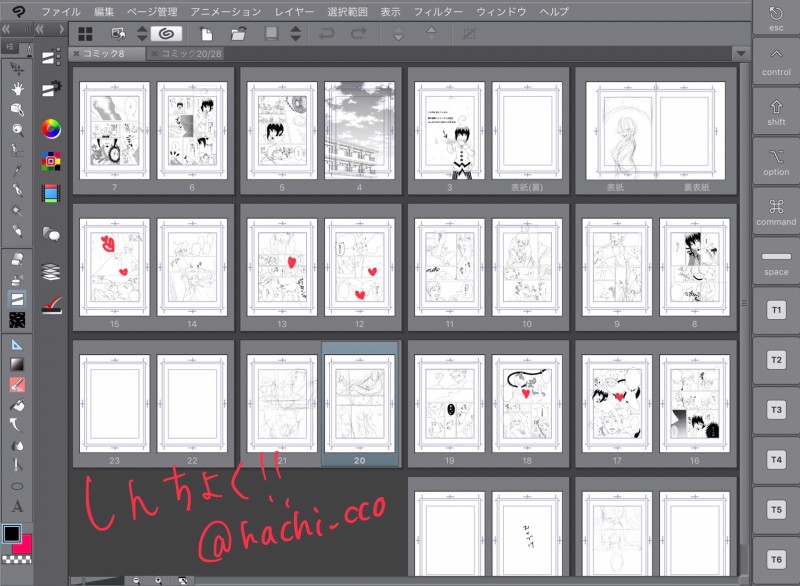Image resolution: width=800 pixels, height=586 pixels.
Task: Open Clip Studio via spiral icon
Action: (x=166, y=34)
